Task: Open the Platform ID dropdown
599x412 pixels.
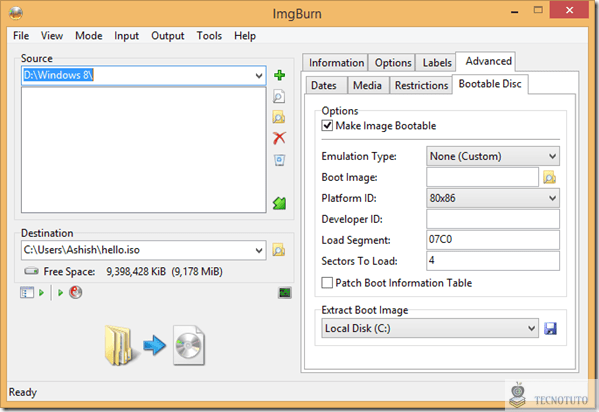Action: (x=493, y=198)
